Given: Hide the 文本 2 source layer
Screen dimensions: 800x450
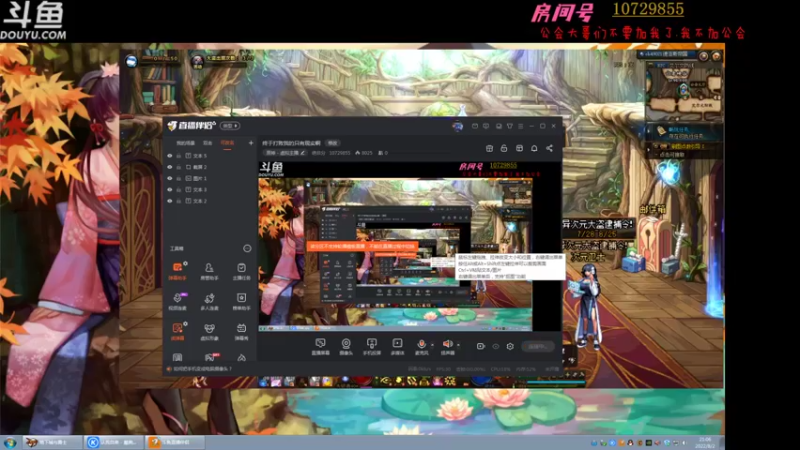Looking at the screenshot, I should tap(170, 201).
